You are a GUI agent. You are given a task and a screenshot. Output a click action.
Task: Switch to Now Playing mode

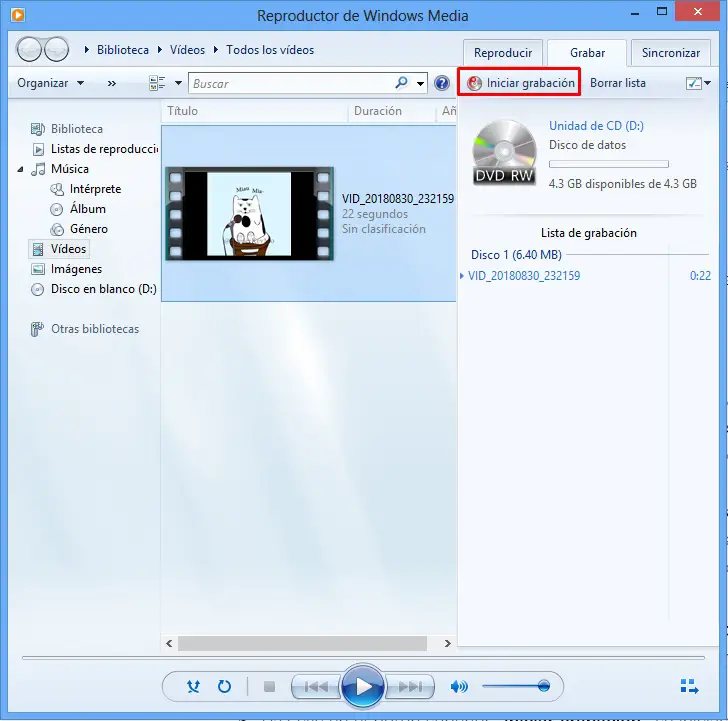pyautogui.click(x=689, y=686)
